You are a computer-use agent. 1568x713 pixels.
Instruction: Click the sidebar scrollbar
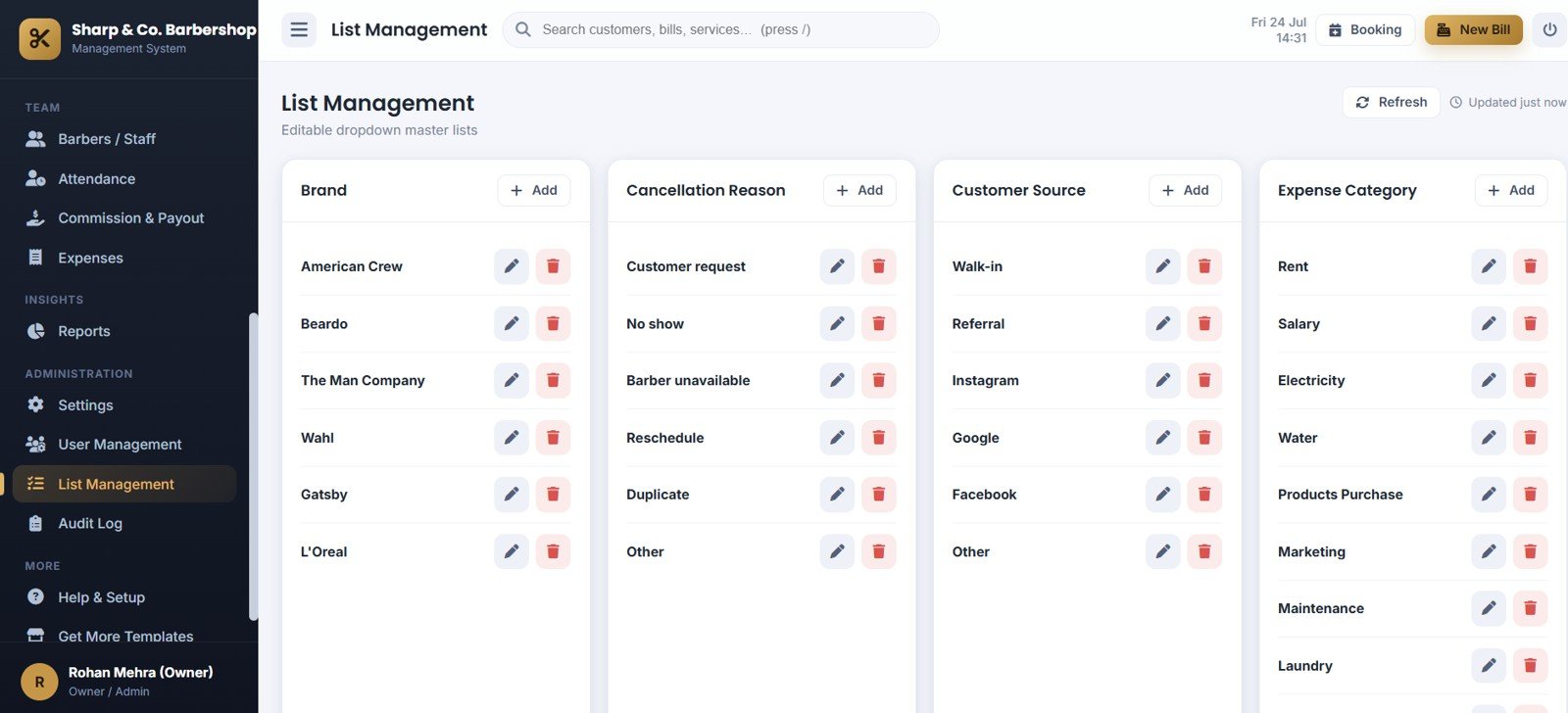click(x=253, y=466)
